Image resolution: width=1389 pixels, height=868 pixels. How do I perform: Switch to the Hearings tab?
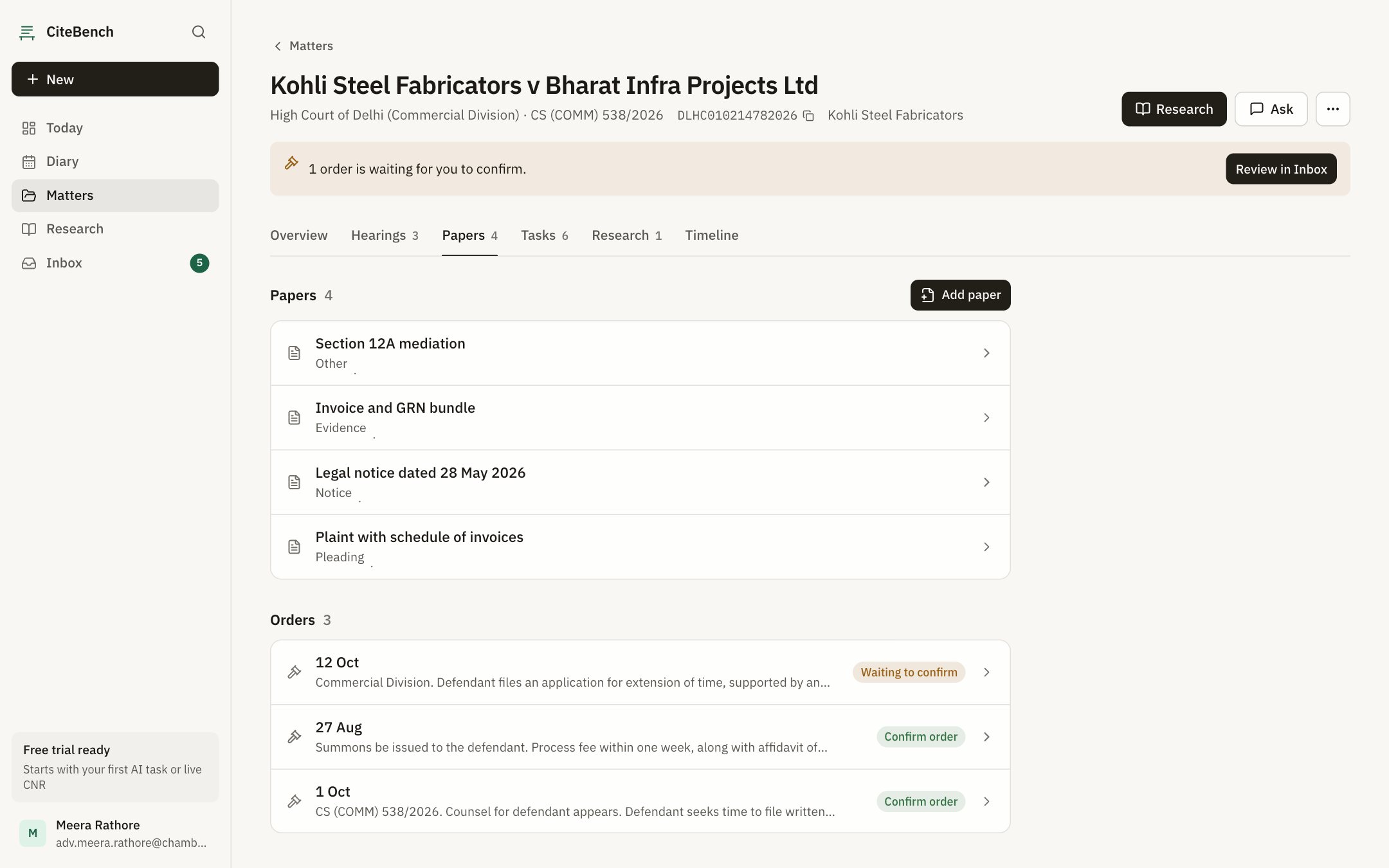point(385,235)
